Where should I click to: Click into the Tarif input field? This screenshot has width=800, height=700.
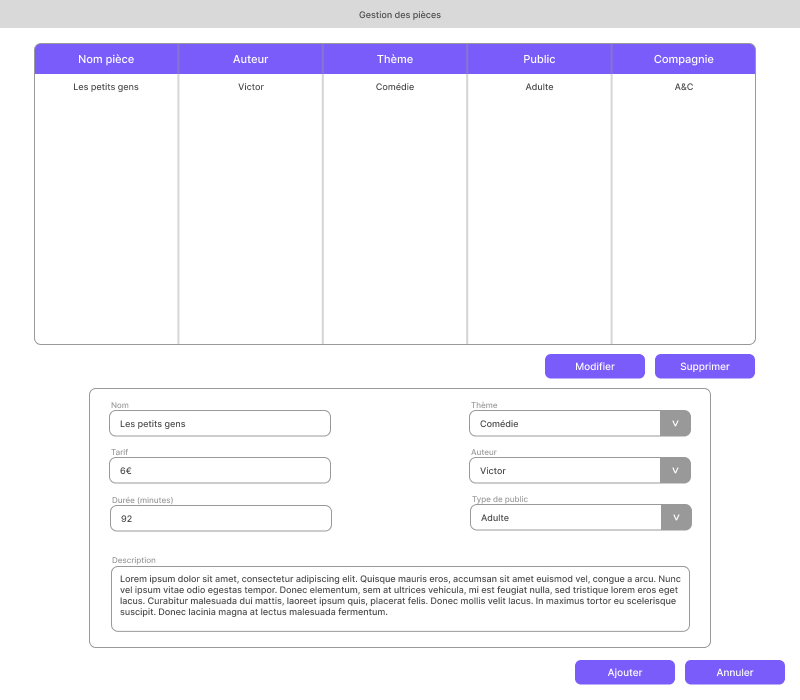(220, 470)
